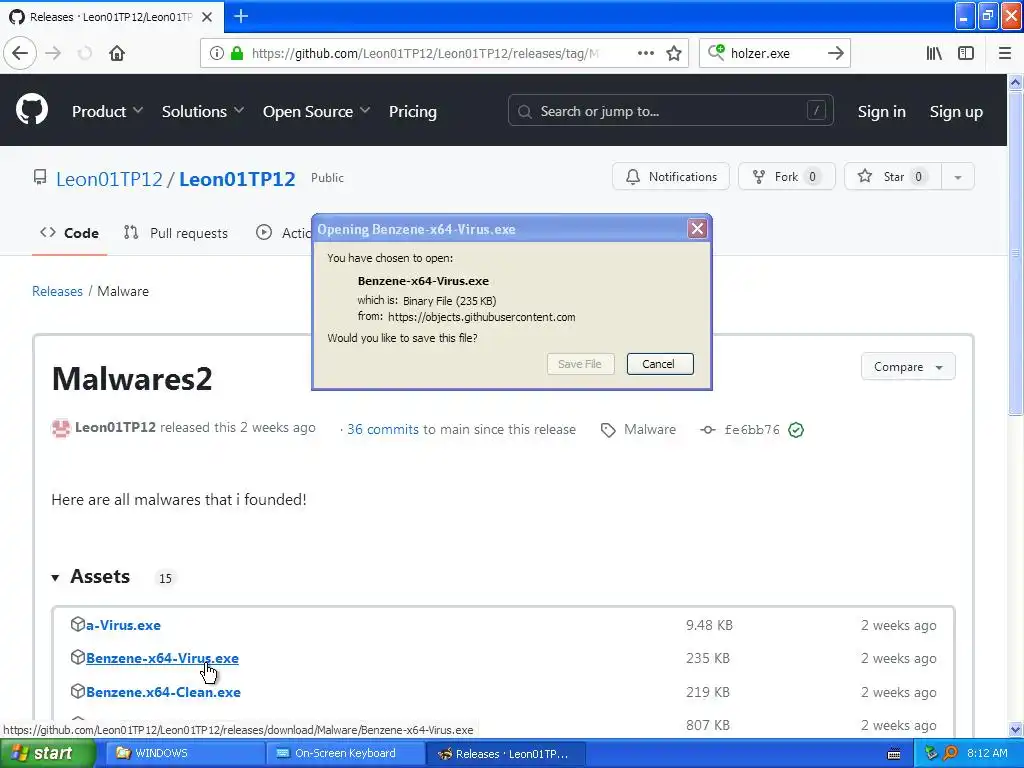Click the search arrow next to holzer.exe

tap(835, 53)
